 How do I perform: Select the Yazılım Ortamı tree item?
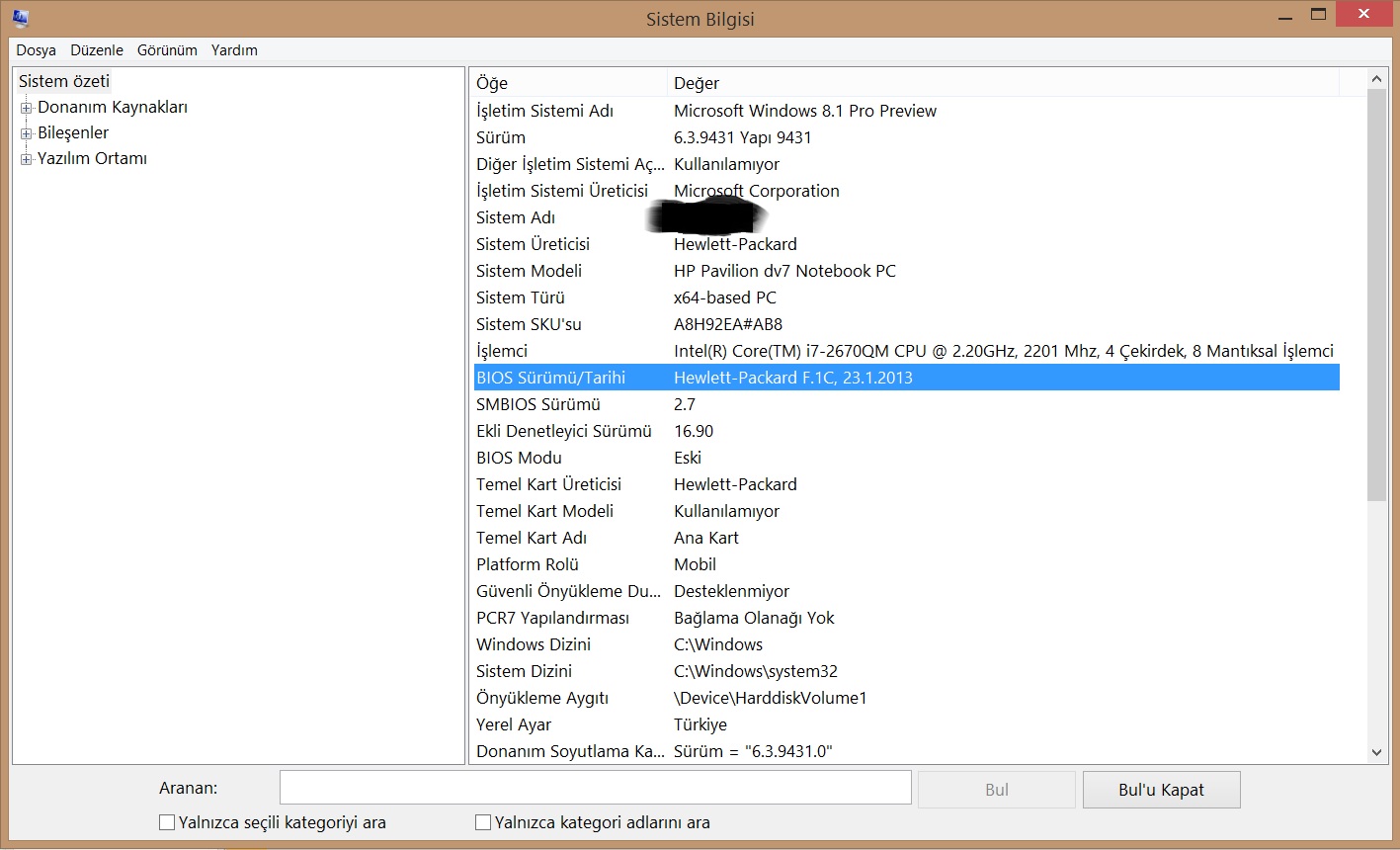pos(92,159)
